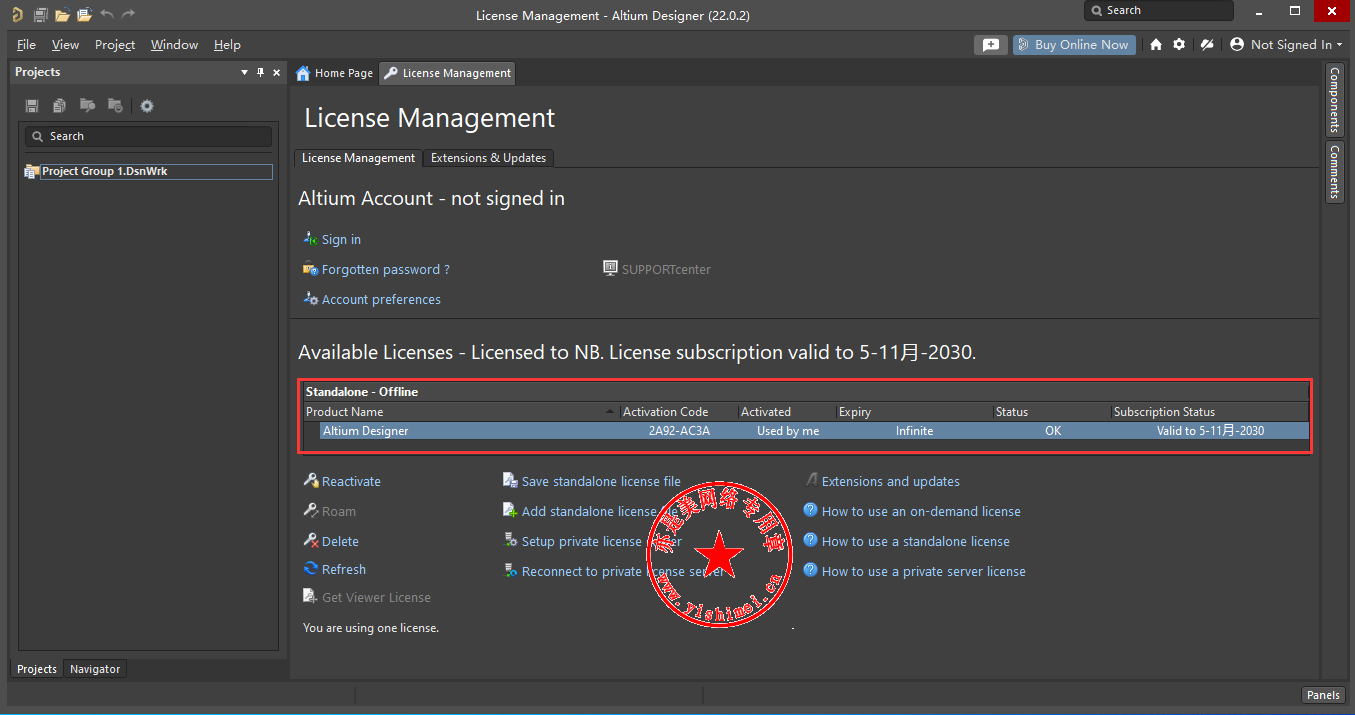Select the Projects tab at panel bottom
The height and width of the screenshot is (715, 1355).
[x=37, y=669]
